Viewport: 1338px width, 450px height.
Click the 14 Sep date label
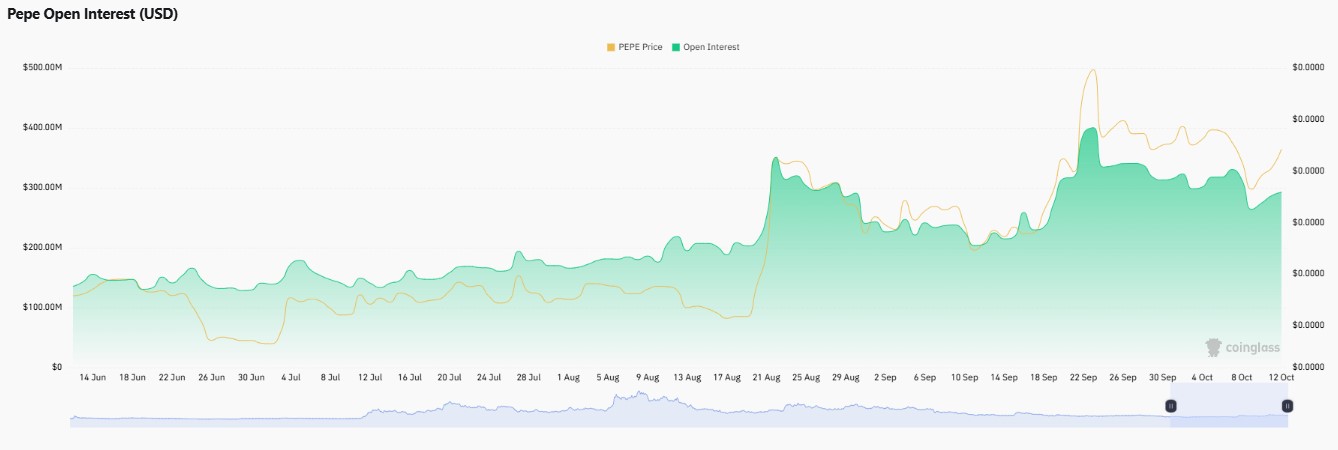(1004, 377)
